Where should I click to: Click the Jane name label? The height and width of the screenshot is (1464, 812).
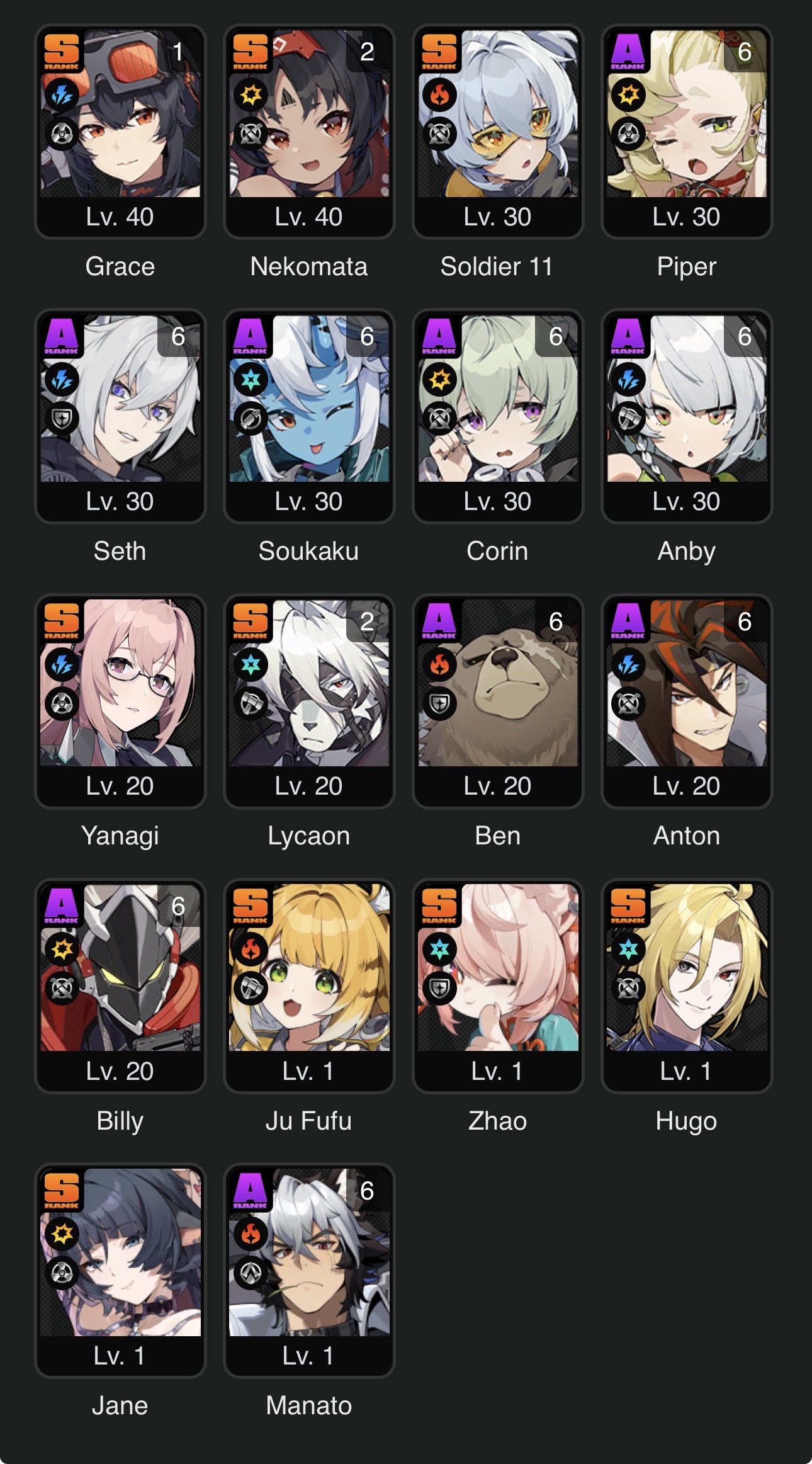click(120, 1405)
